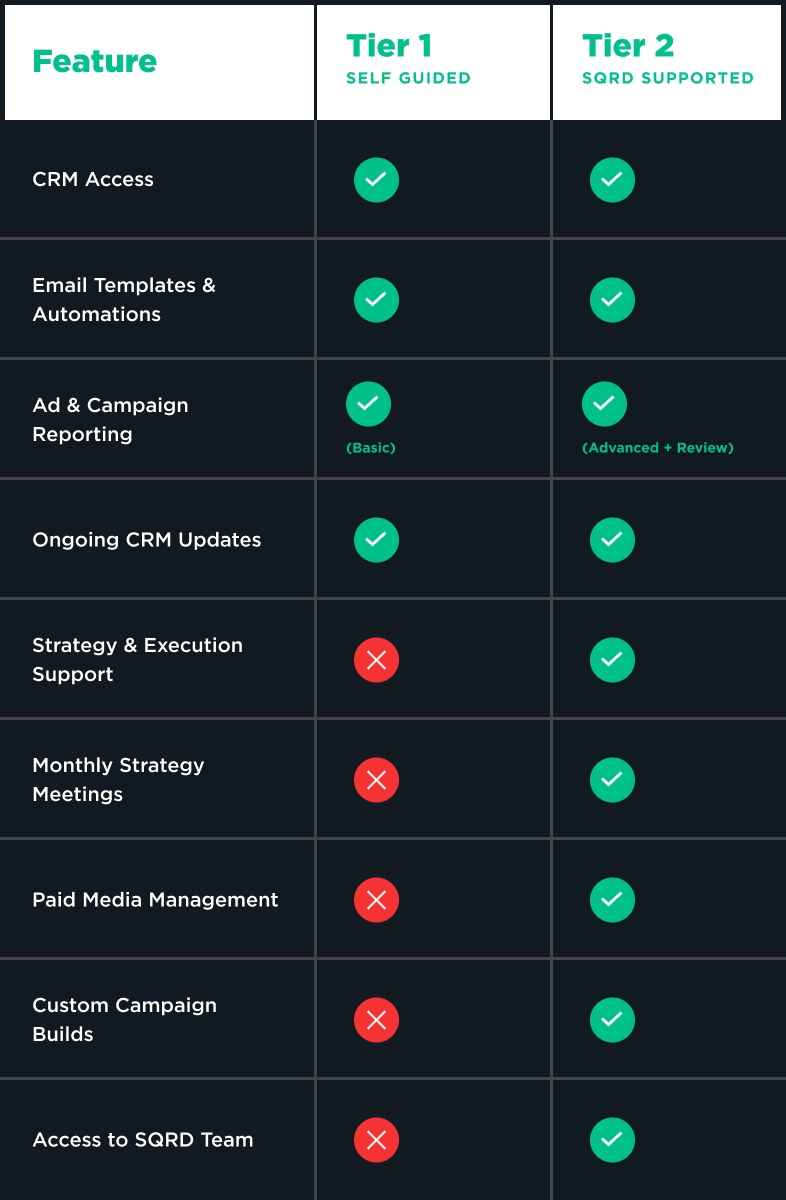Select the Tier 2 SQRD Supported header
This screenshot has height=1200, width=786.
[x=668, y=59]
